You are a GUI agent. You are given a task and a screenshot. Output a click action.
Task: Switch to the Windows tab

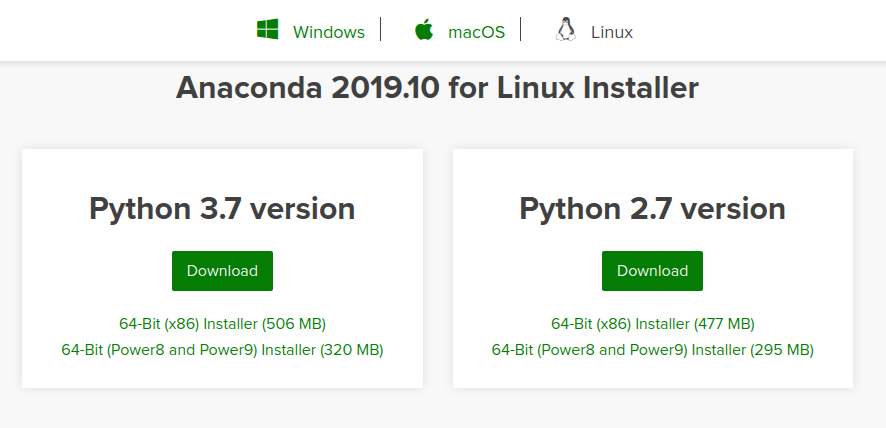point(328,32)
